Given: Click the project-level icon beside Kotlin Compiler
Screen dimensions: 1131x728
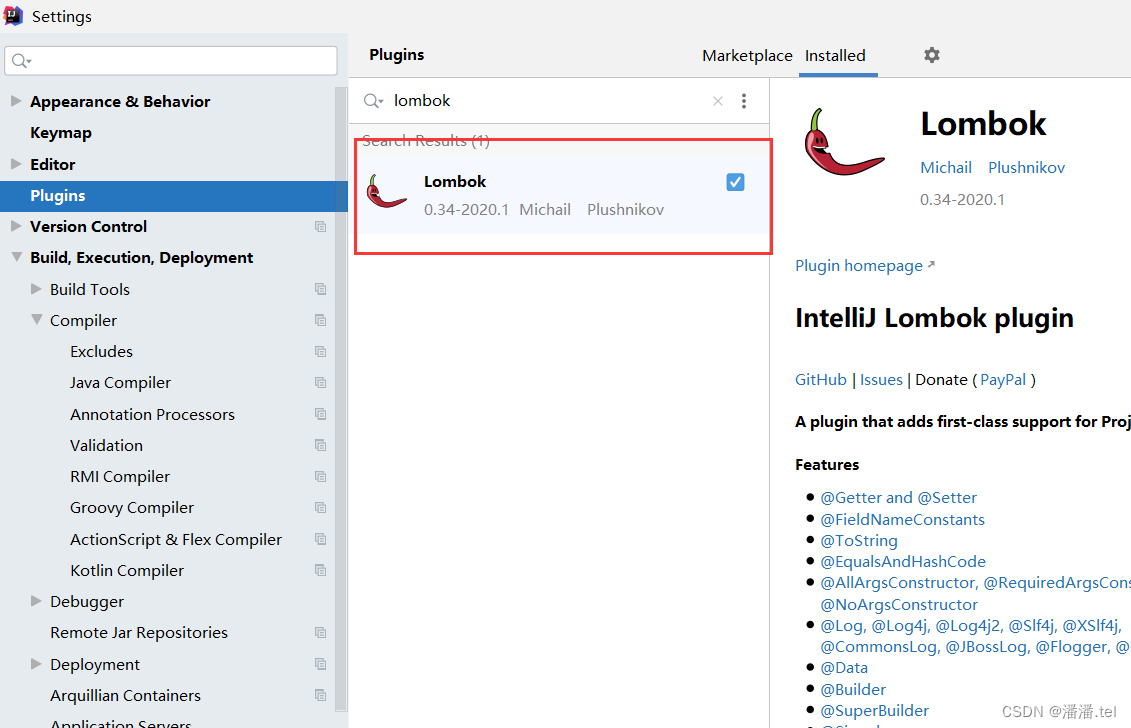Looking at the screenshot, I should 320,570.
